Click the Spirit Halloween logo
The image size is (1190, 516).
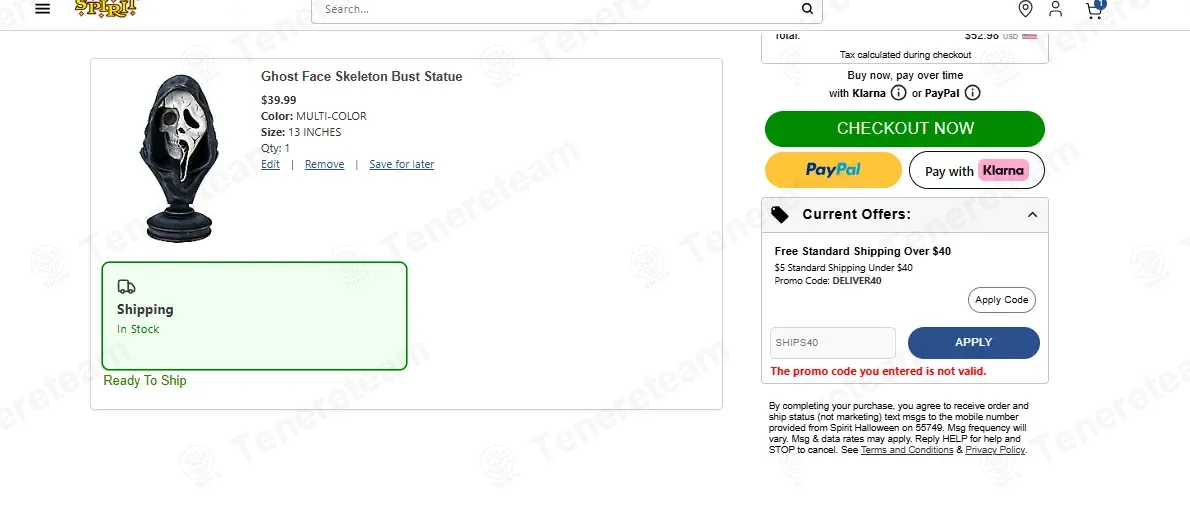[106, 8]
